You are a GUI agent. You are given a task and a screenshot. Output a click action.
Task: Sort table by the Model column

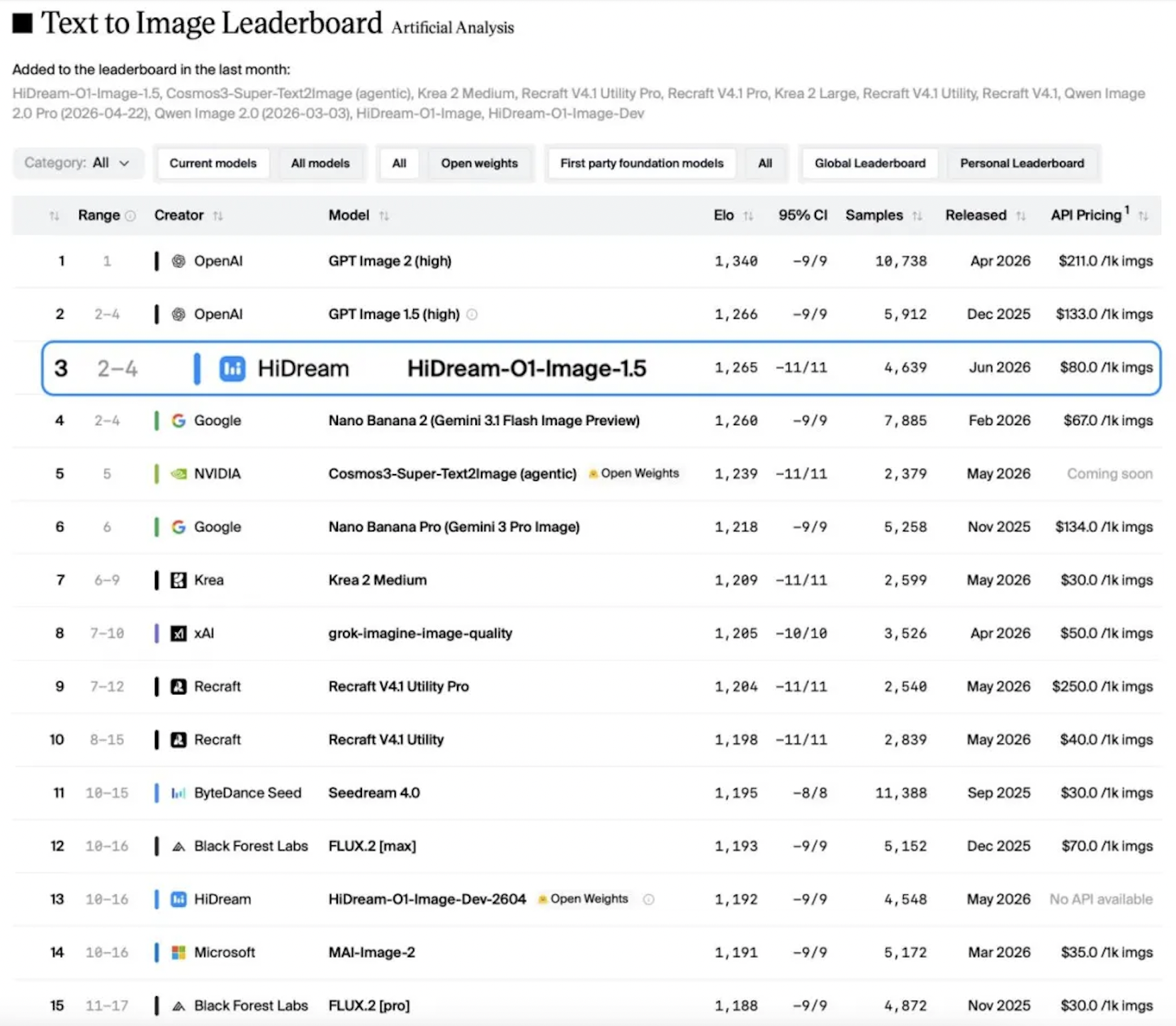tap(384, 215)
